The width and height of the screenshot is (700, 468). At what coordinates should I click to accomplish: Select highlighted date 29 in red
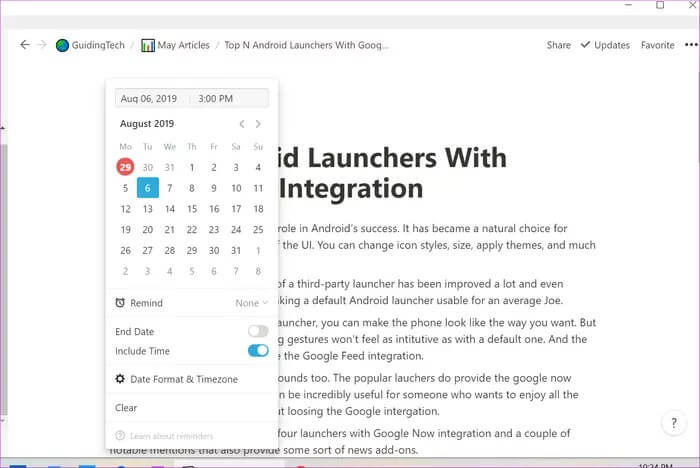pyautogui.click(x=125, y=167)
